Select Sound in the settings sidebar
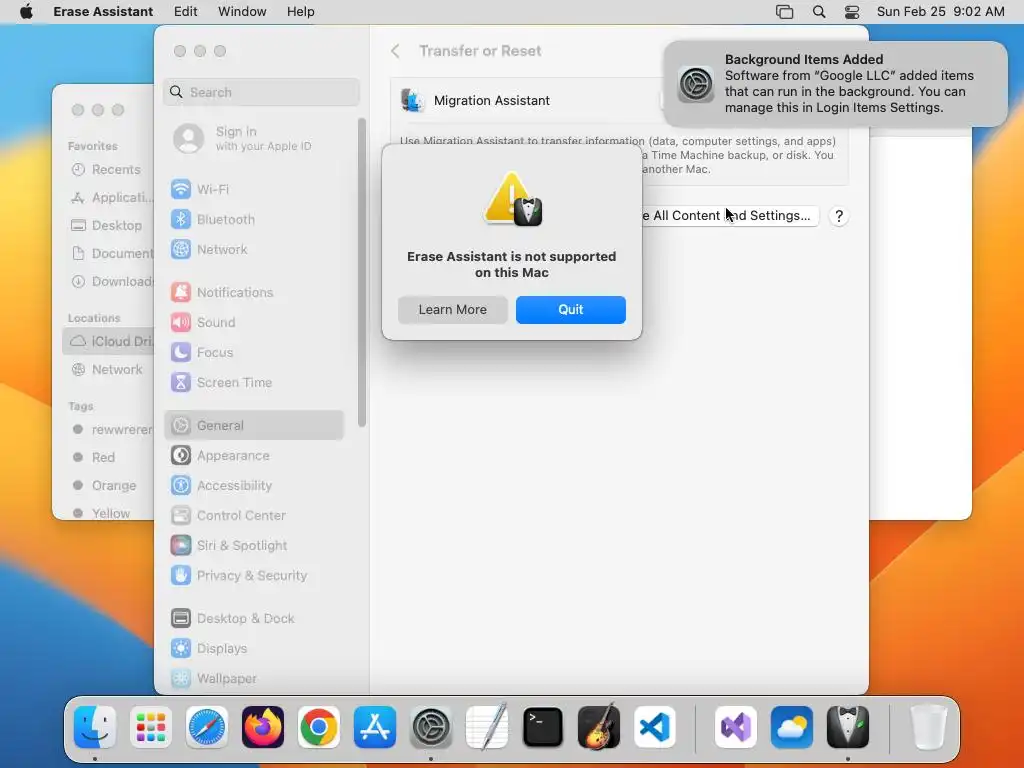 255,323
